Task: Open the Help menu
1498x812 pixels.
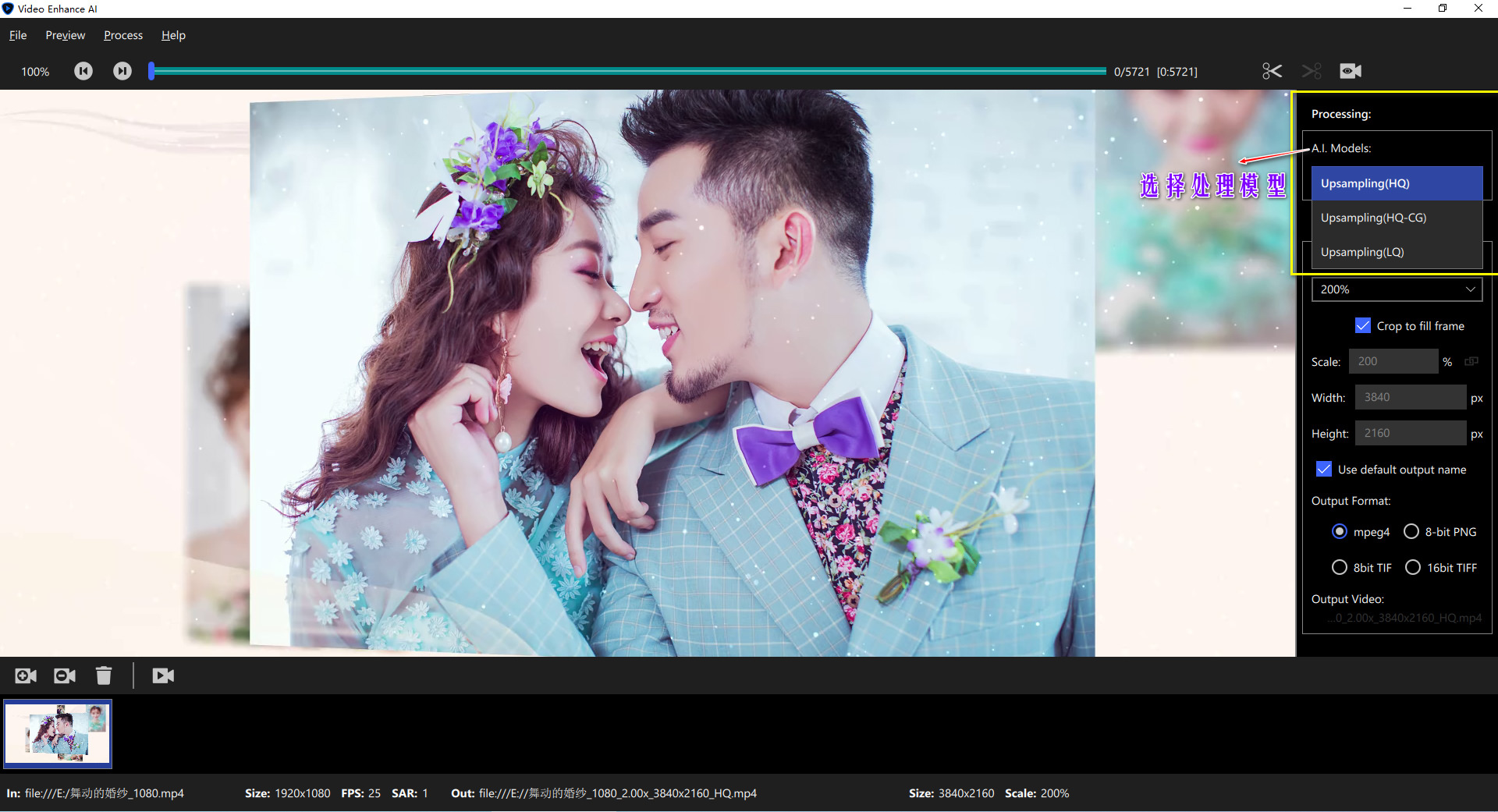Action: point(173,35)
